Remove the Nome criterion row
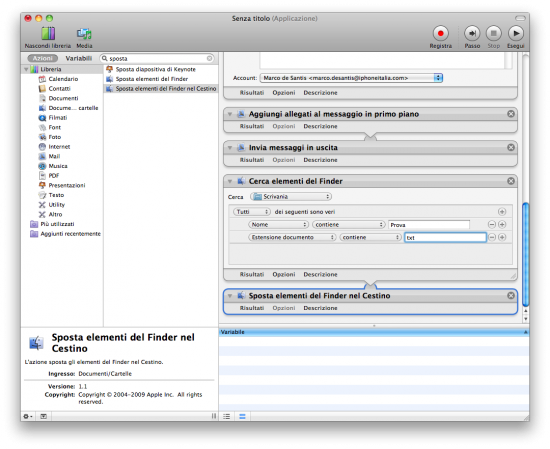The height and width of the screenshot is (449, 550). (492, 224)
